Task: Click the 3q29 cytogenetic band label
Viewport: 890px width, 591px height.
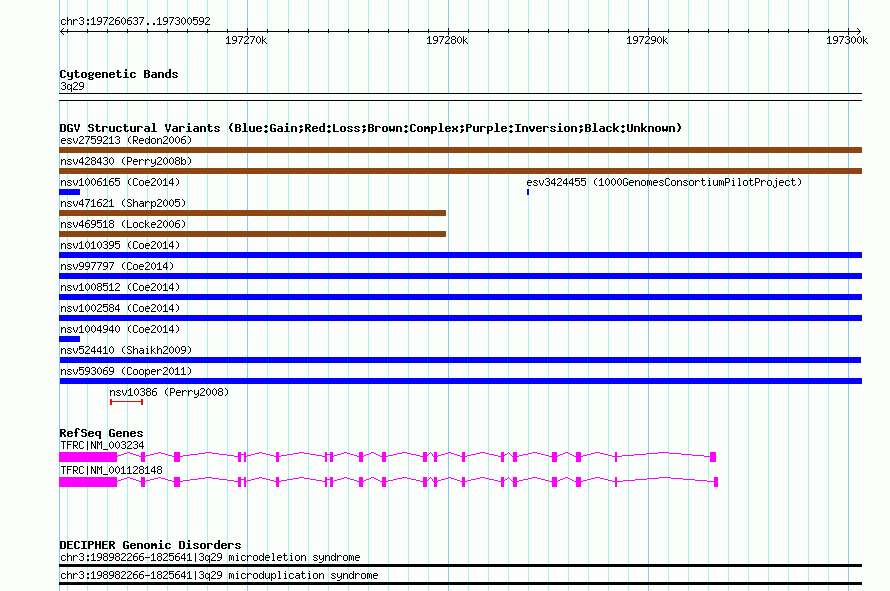Action: coord(72,86)
